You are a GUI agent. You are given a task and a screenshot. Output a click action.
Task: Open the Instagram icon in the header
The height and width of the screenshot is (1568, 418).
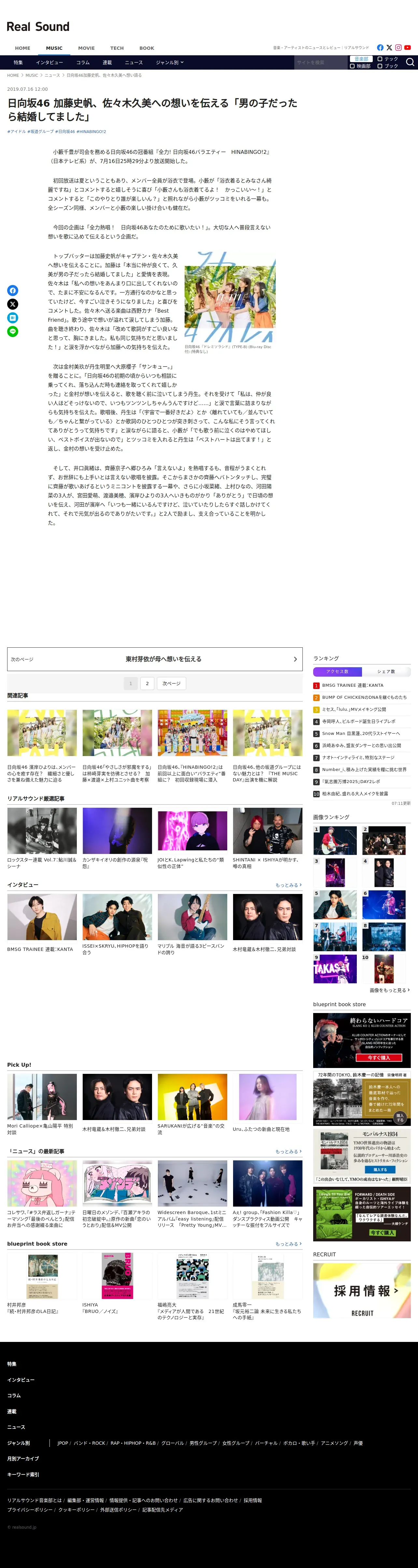click(398, 47)
